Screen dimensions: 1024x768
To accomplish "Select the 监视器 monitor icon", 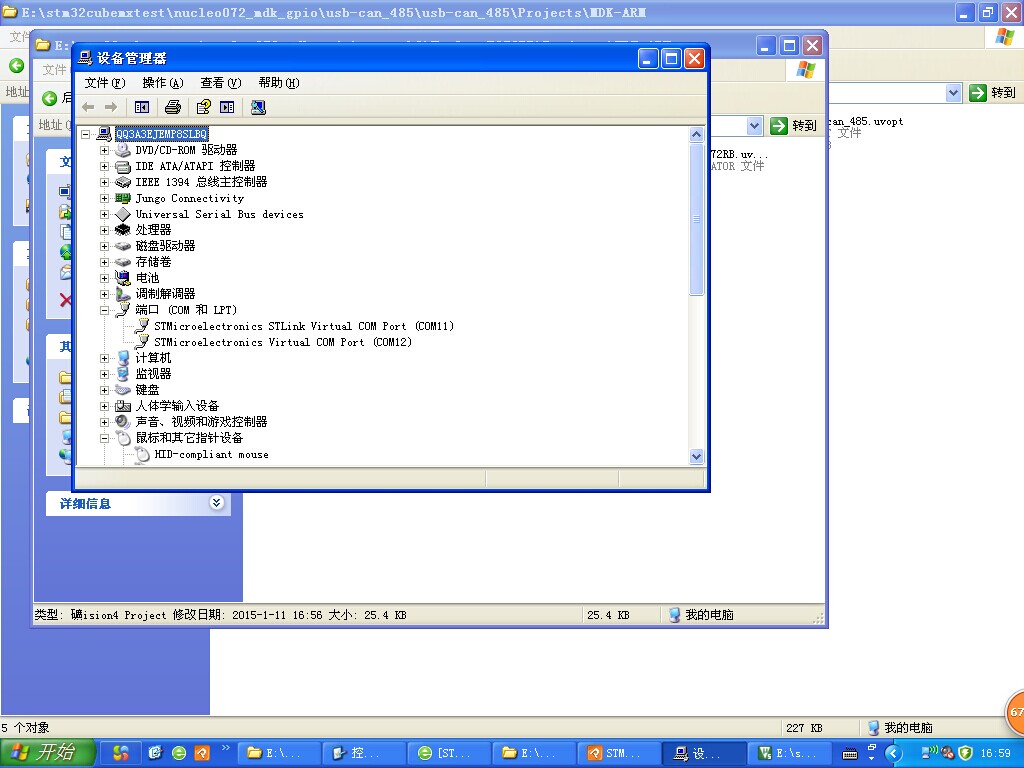I will pos(123,374).
